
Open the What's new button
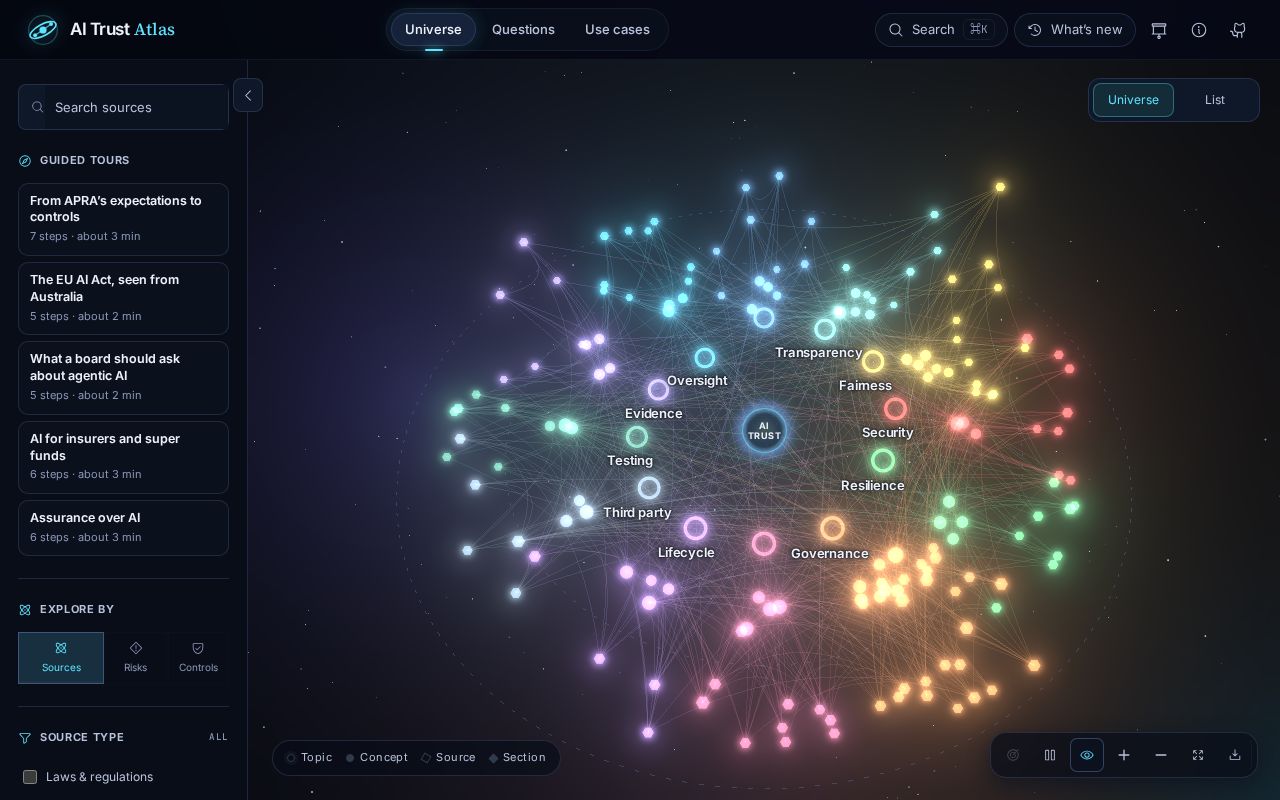[x=1075, y=30]
